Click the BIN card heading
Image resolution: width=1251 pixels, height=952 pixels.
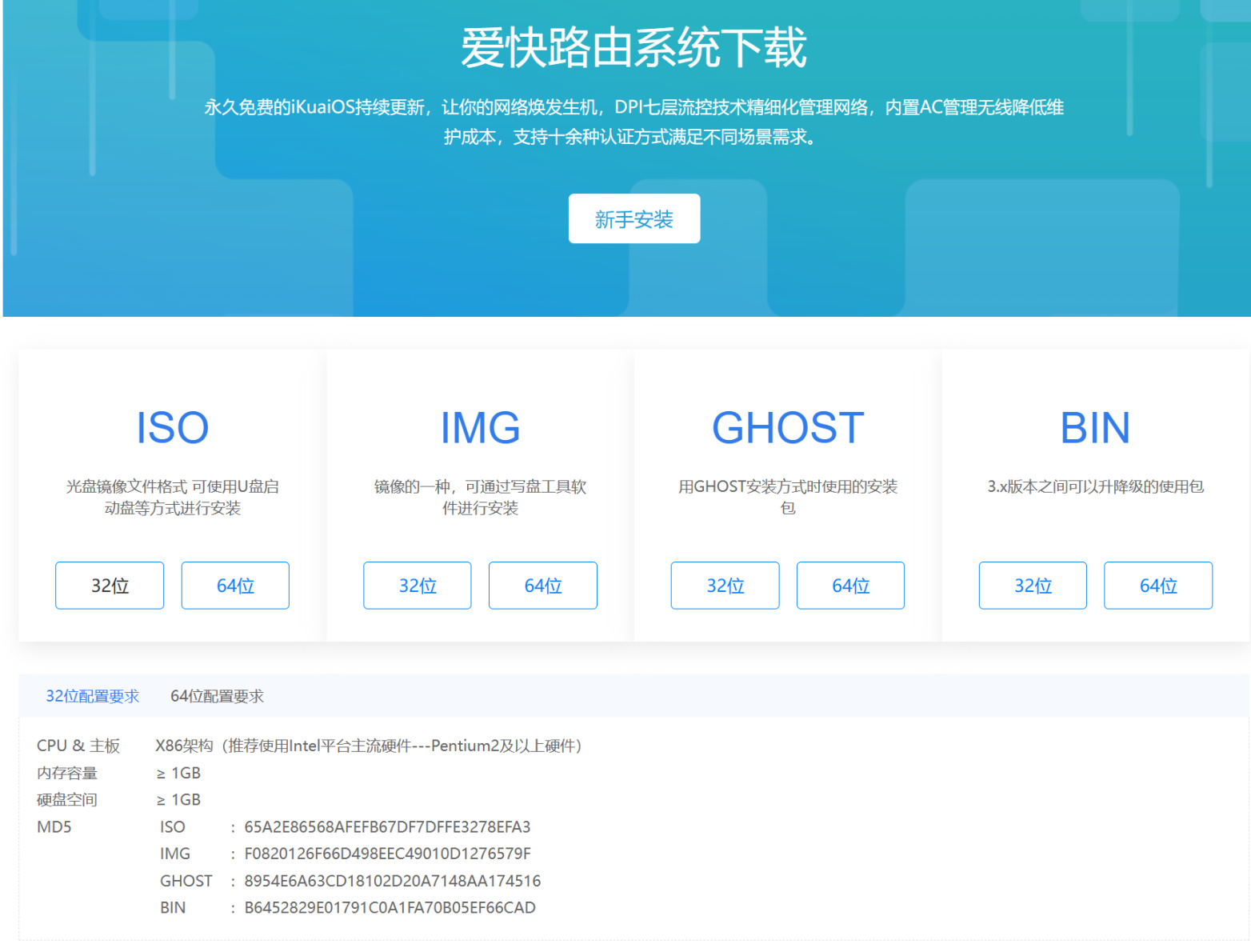[1095, 427]
